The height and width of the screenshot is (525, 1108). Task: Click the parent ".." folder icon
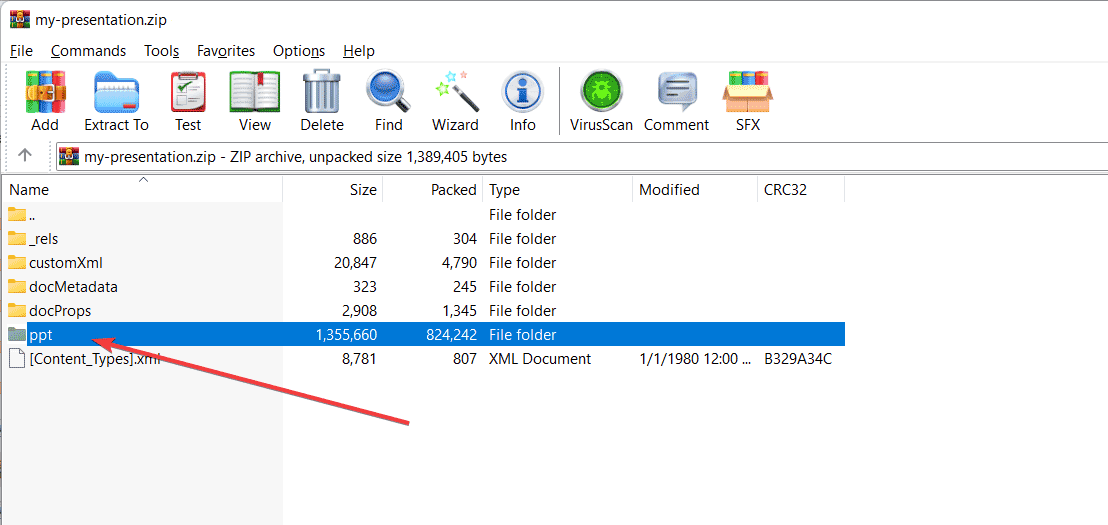[x=17, y=214]
